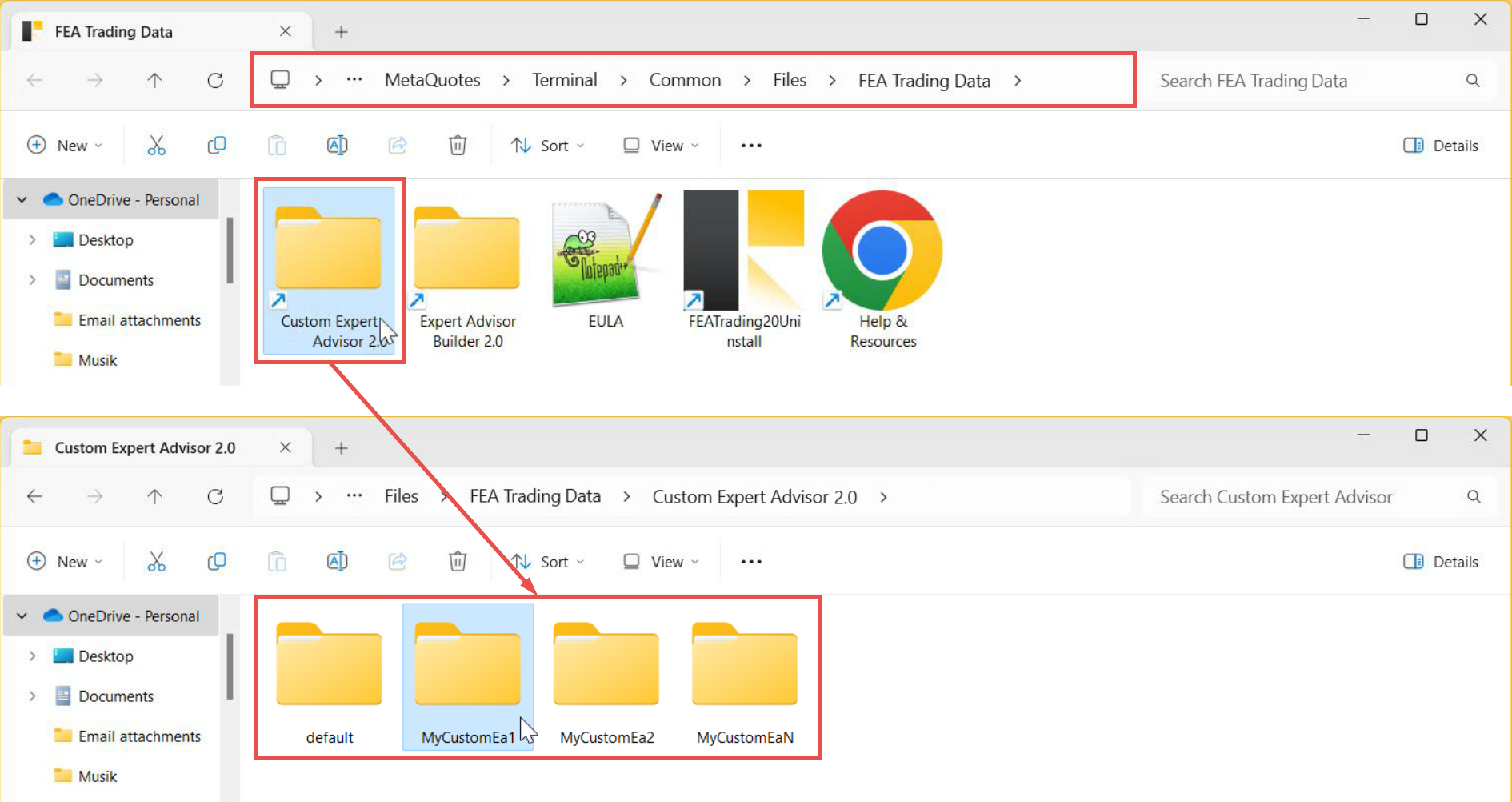Toggle Details pane in Custom Expert Advisor window
Screen dimensions: 1512x802
click(x=1441, y=562)
